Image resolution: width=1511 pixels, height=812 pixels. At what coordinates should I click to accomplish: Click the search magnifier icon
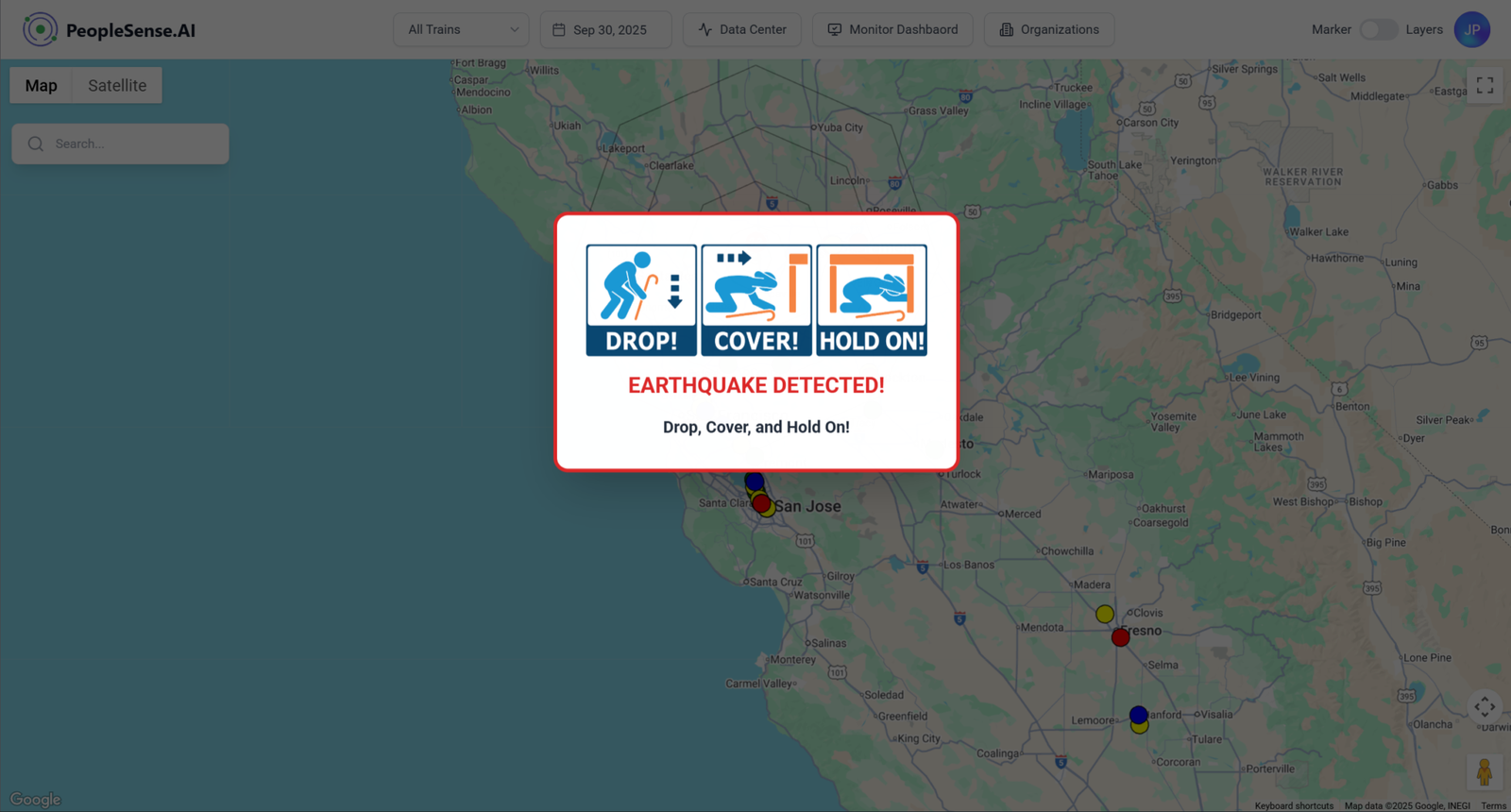point(36,144)
